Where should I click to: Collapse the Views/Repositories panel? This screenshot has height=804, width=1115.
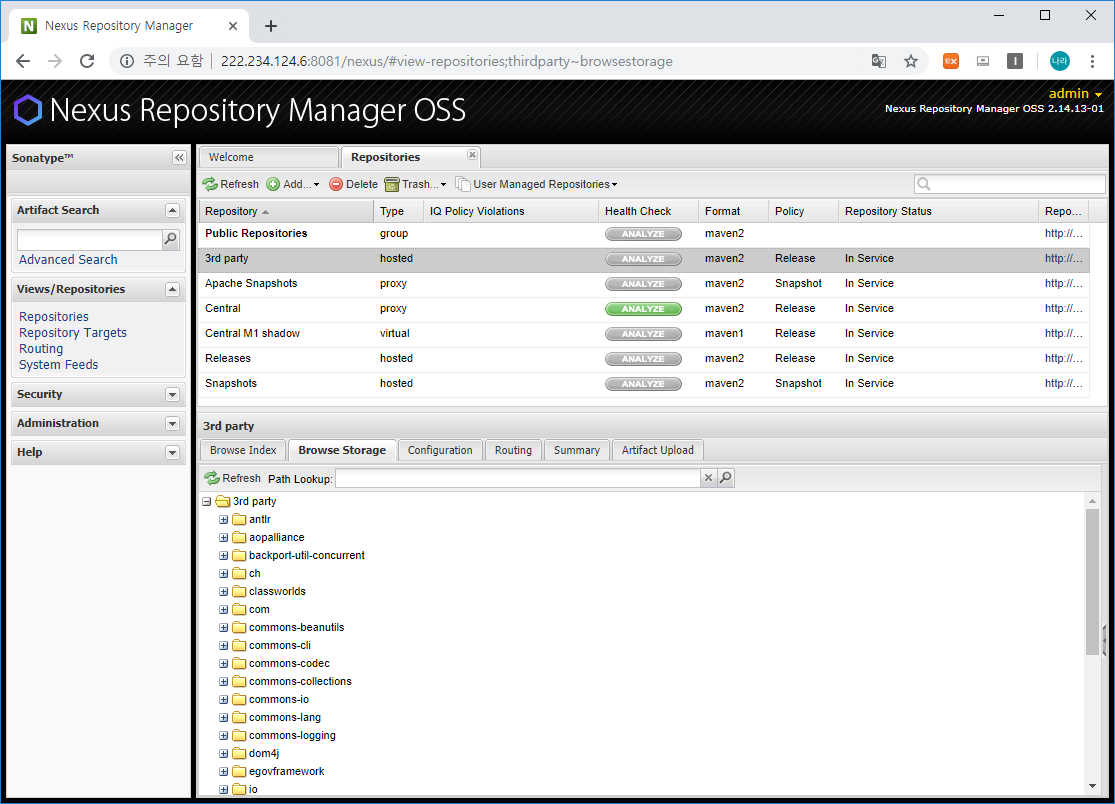click(x=172, y=289)
